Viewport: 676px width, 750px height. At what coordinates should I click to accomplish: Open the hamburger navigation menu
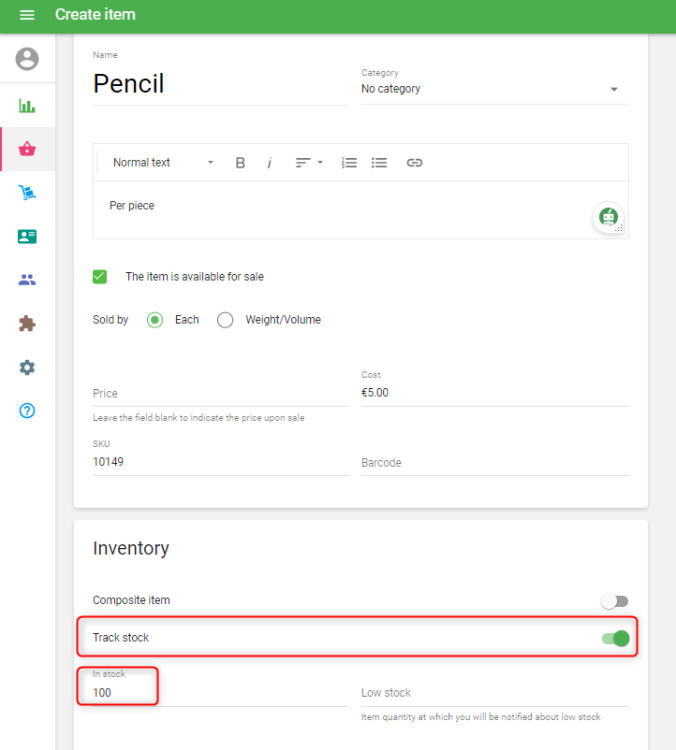tap(27, 15)
